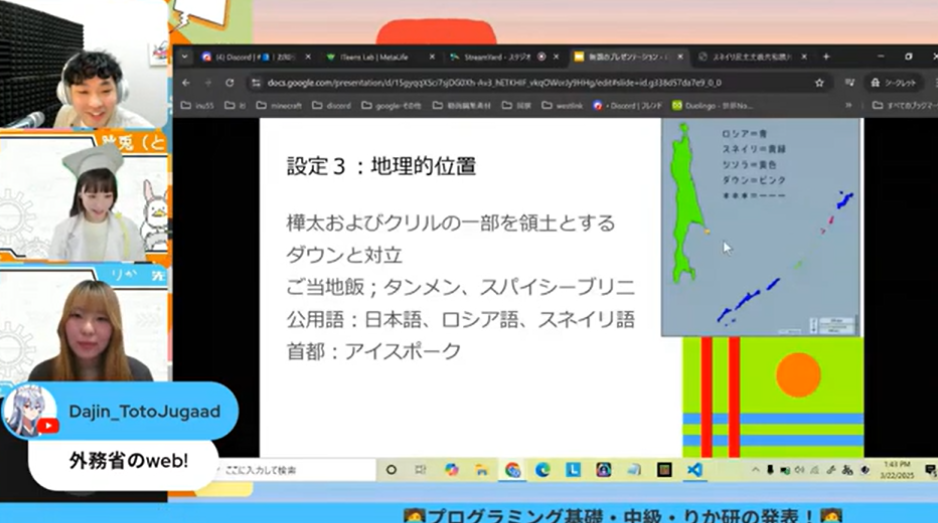Screen dimensions: 938x523
Task: Click the slide title 設定3:地理的位置
Action: (x=382, y=166)
